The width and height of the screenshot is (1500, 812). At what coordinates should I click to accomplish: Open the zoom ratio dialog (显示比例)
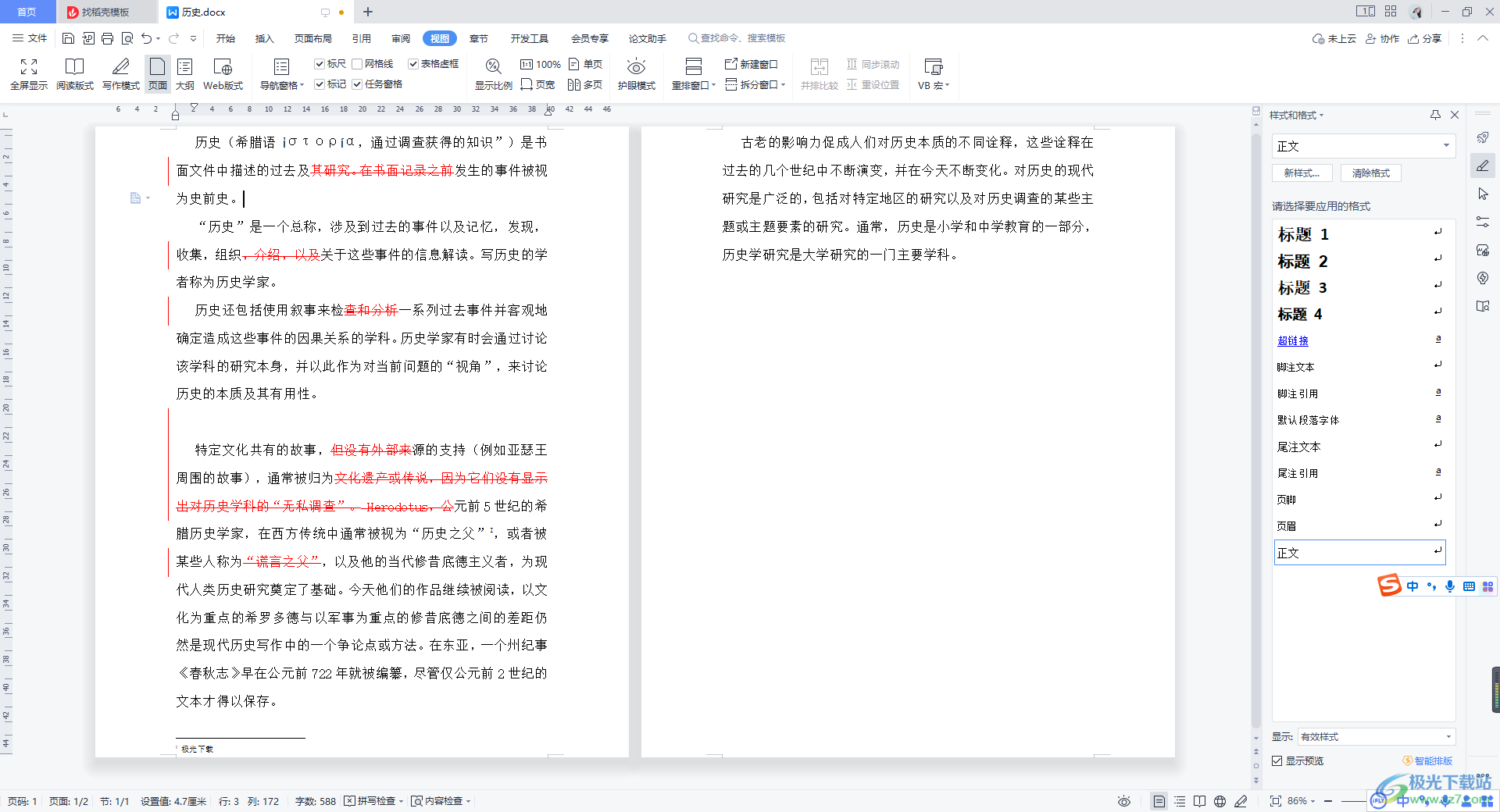494,74
